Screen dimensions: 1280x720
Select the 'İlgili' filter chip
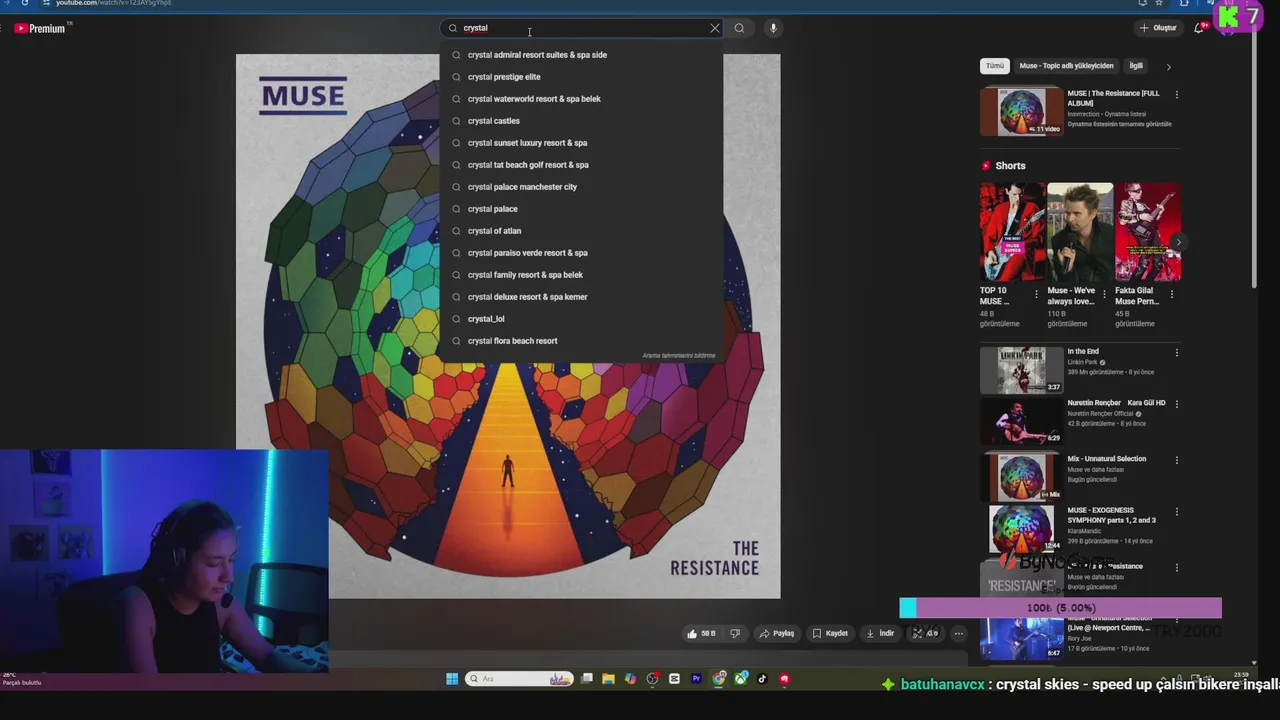click(x=1136, y=66)
